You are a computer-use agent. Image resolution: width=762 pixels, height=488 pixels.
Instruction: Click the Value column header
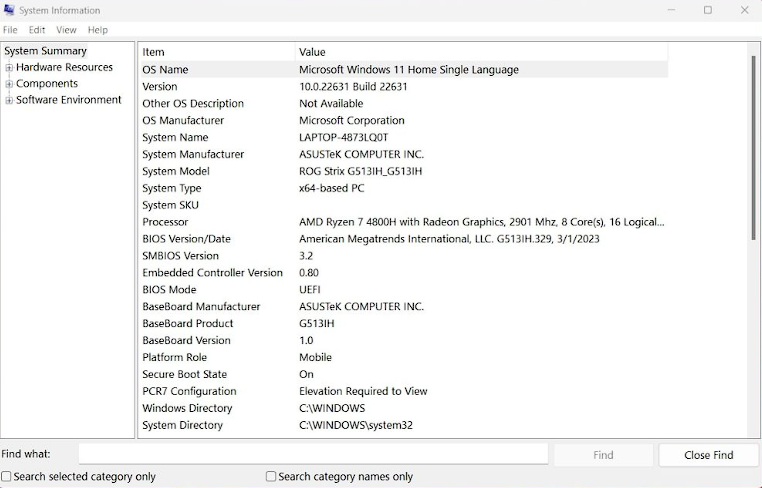481,52
